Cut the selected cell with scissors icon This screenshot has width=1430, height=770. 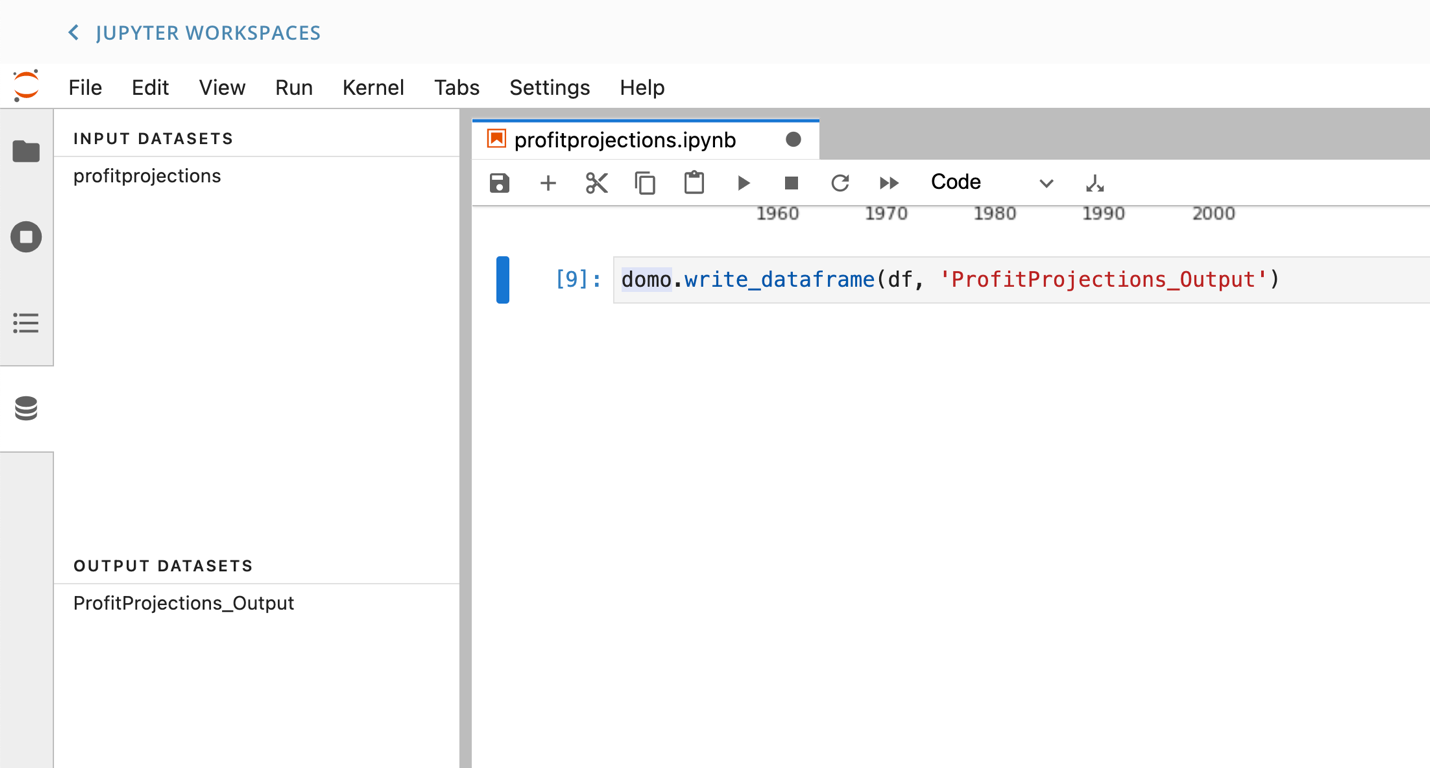coord(597,183)
